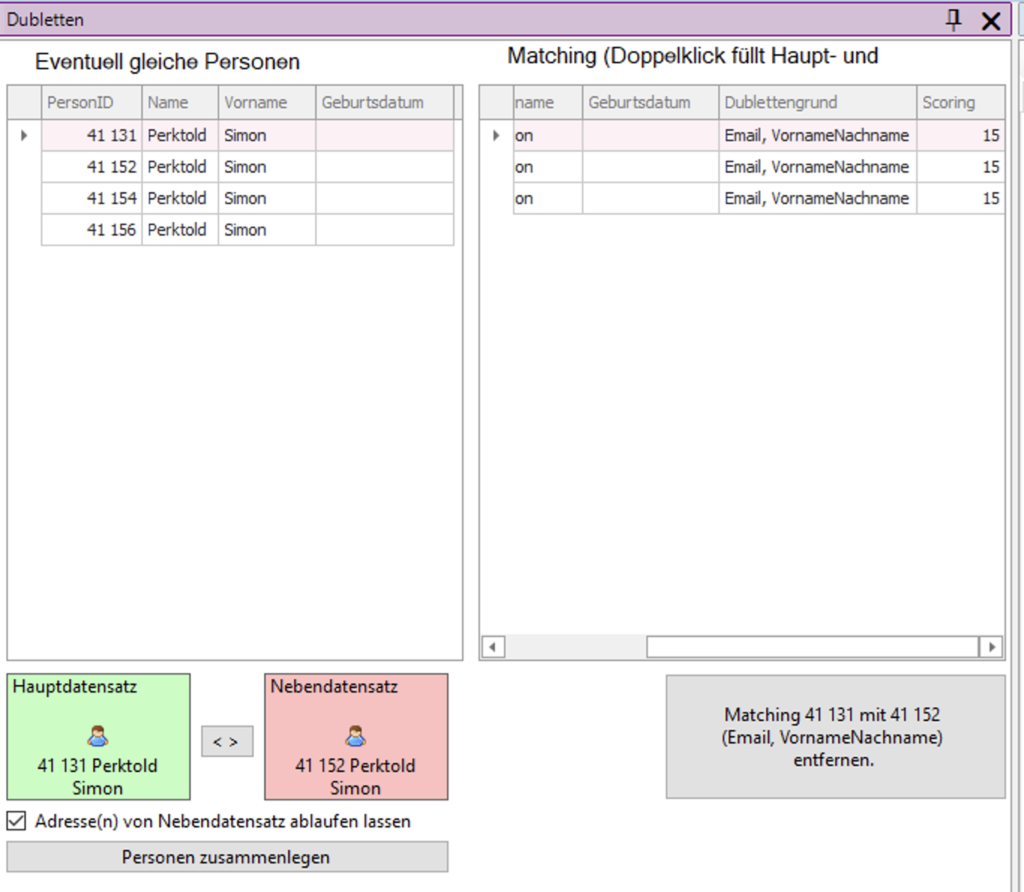The height and width of the screenshot is (892, 1024).
Task: Select third Email, VornameNachname matching row
Action: (x=760, y=198)
